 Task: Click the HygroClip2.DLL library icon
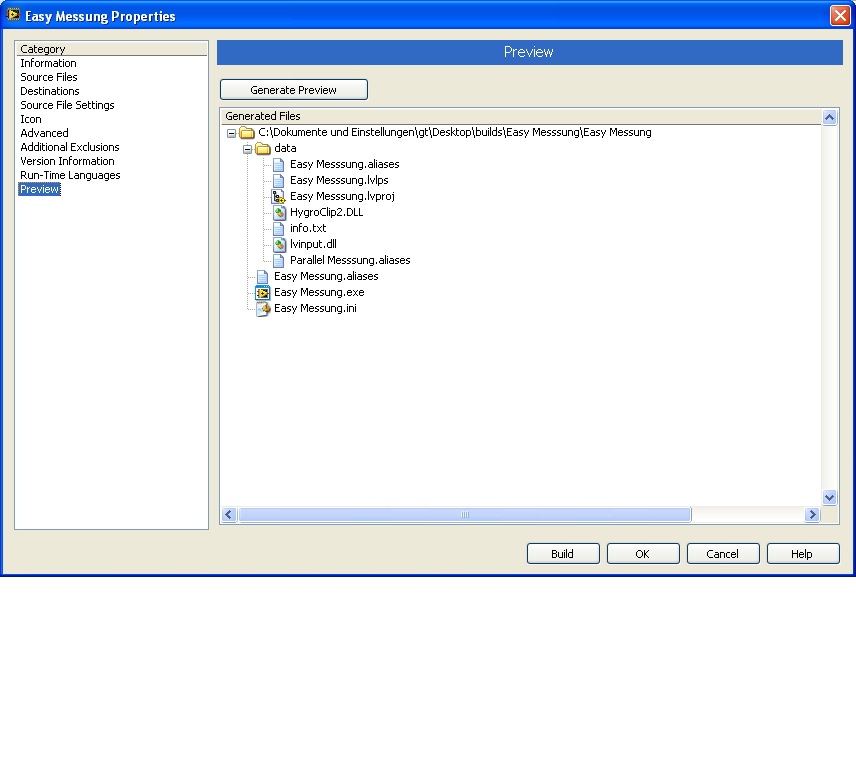280,212
